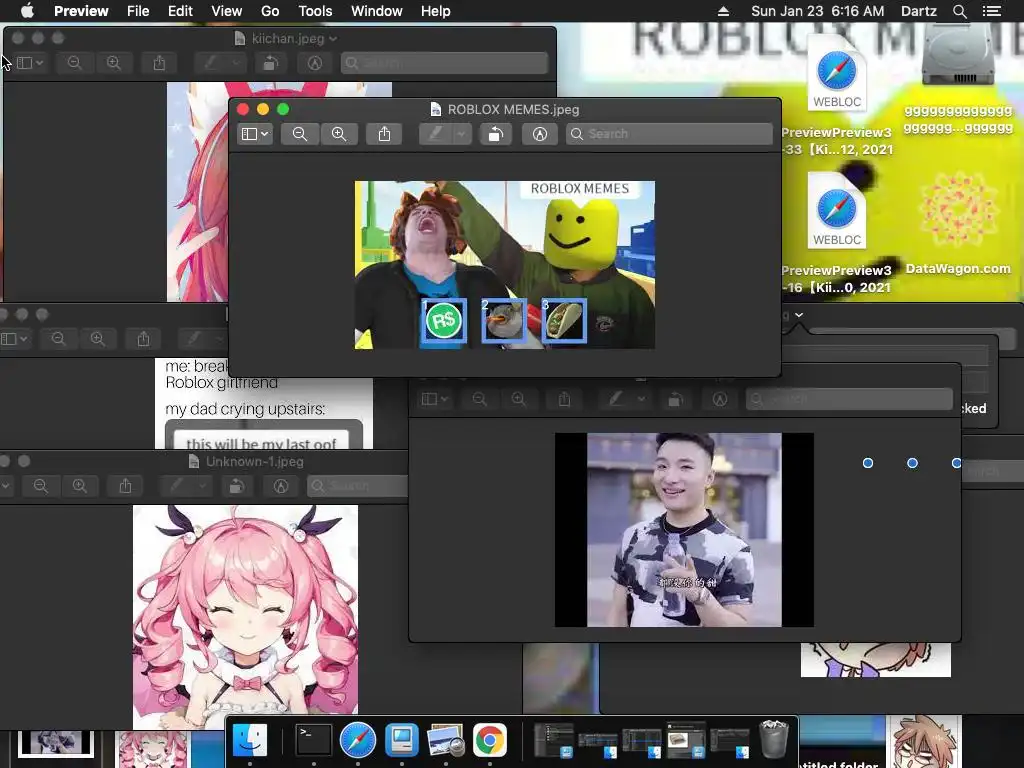Open Safari from the Dock
The width and height of the screenshot is (1024, 768).
[357, 741]
